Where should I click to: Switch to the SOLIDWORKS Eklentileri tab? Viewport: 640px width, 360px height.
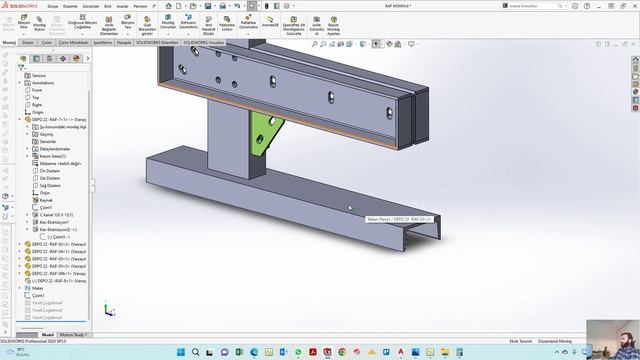point(157,42)
